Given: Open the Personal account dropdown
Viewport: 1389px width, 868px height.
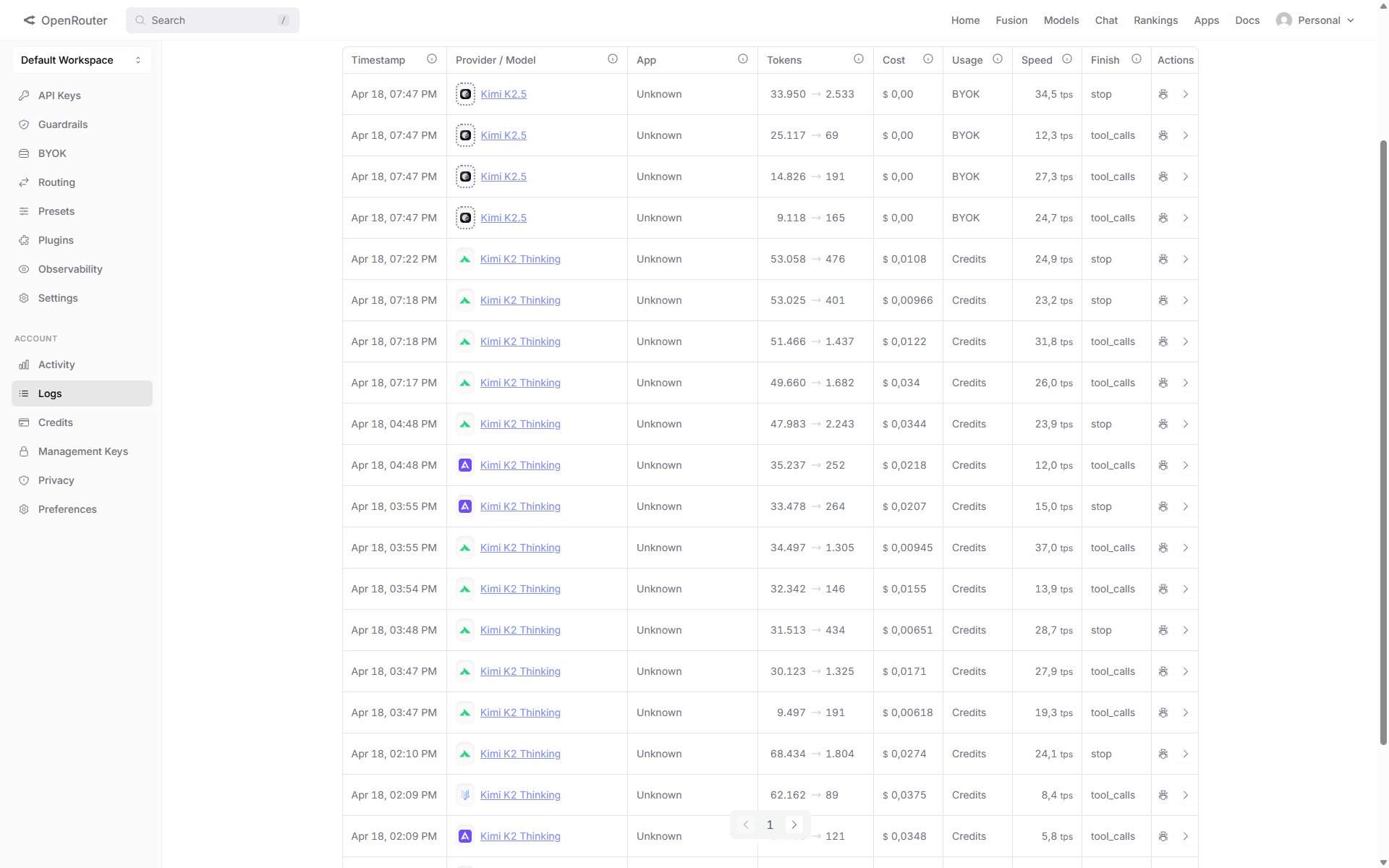Looking at the screenshot, I should pyautogui.click(x=1317, y=20).
